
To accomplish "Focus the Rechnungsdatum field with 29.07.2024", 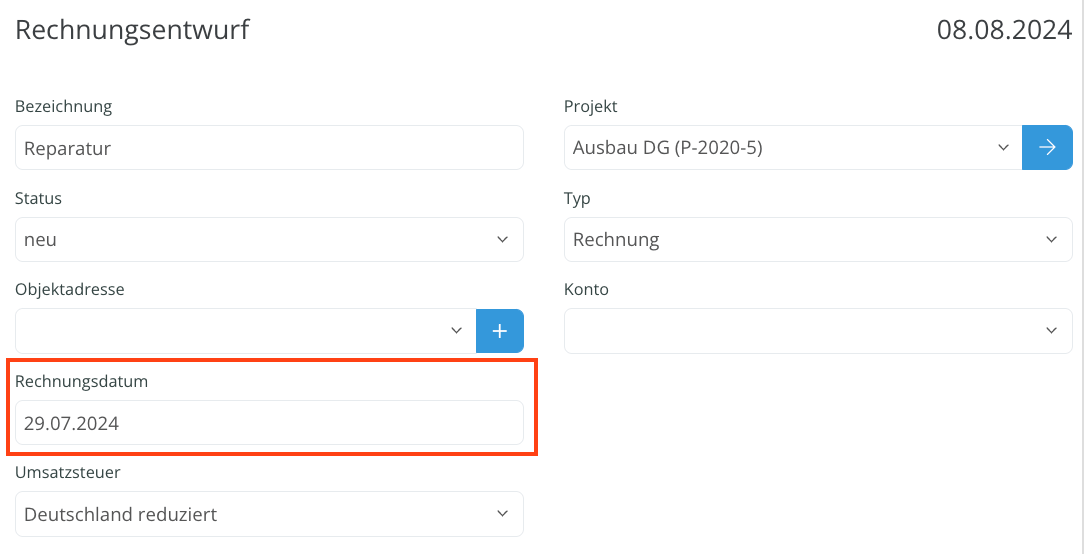I will pos(269,423).
